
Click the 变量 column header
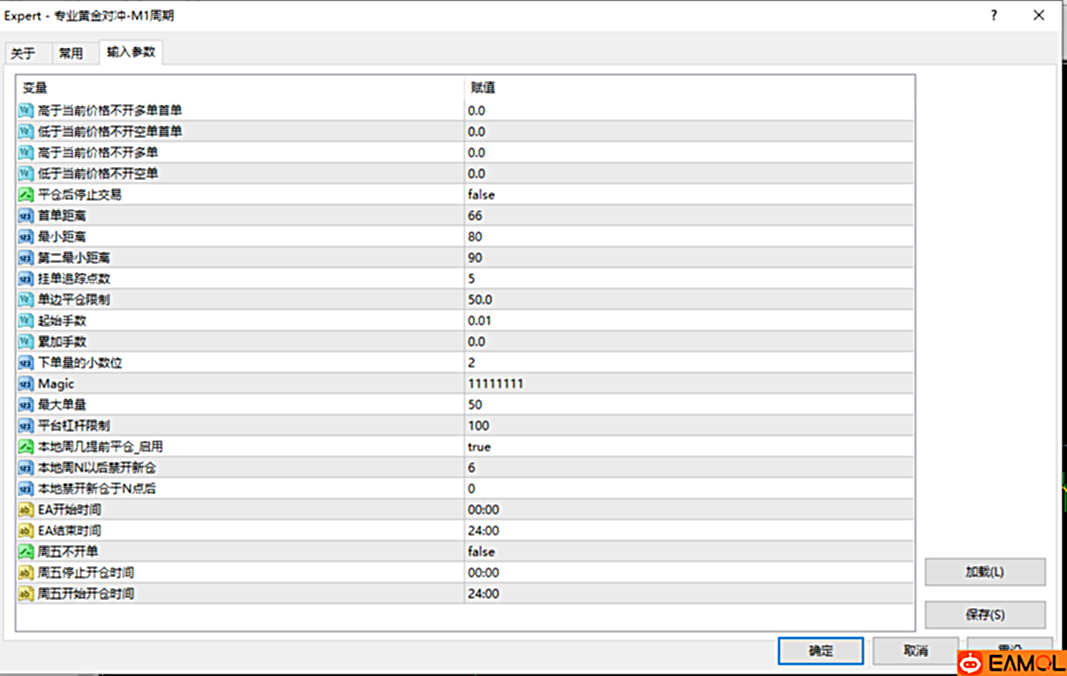coord(35,88)
